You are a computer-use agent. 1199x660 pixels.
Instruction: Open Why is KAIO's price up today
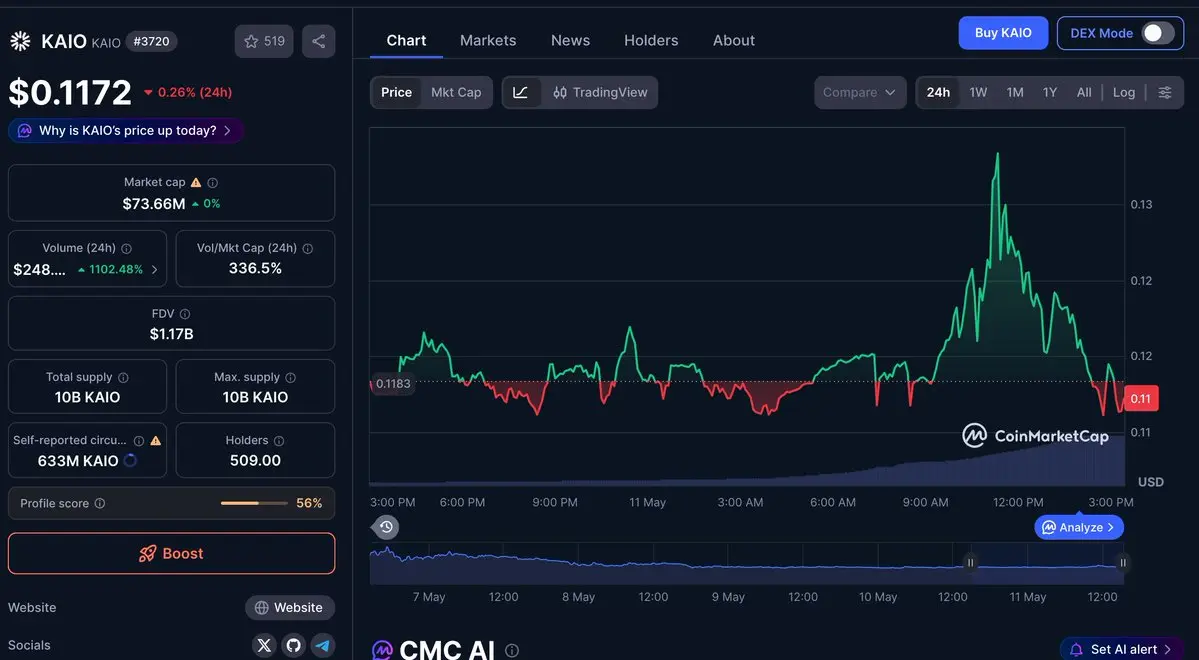tap(126, 131)
